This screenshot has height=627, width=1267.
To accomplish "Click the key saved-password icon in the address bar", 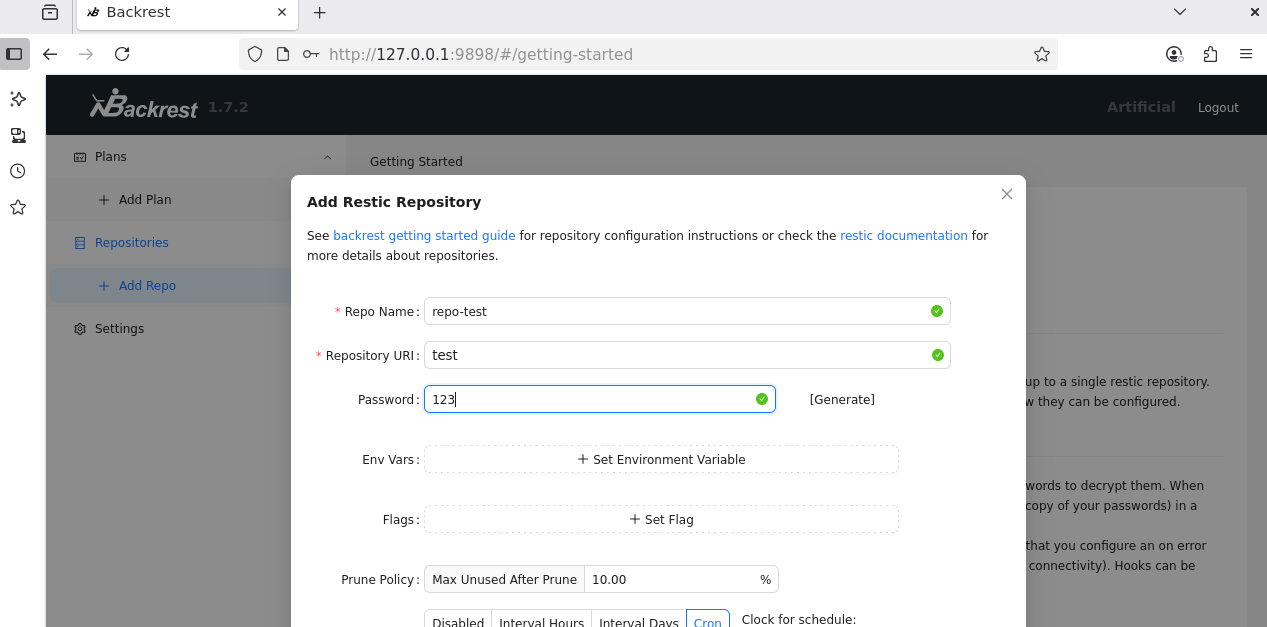I will (311, 54).
